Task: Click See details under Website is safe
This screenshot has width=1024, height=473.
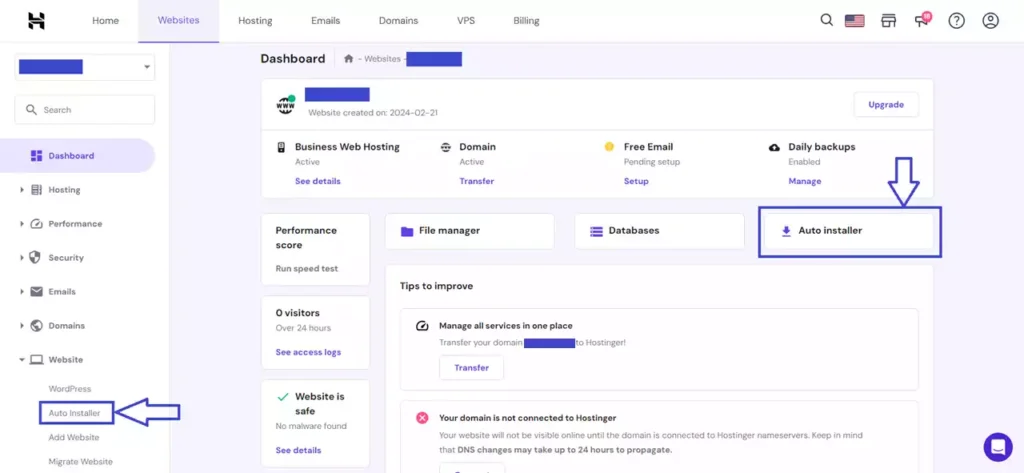Action: 298,450
